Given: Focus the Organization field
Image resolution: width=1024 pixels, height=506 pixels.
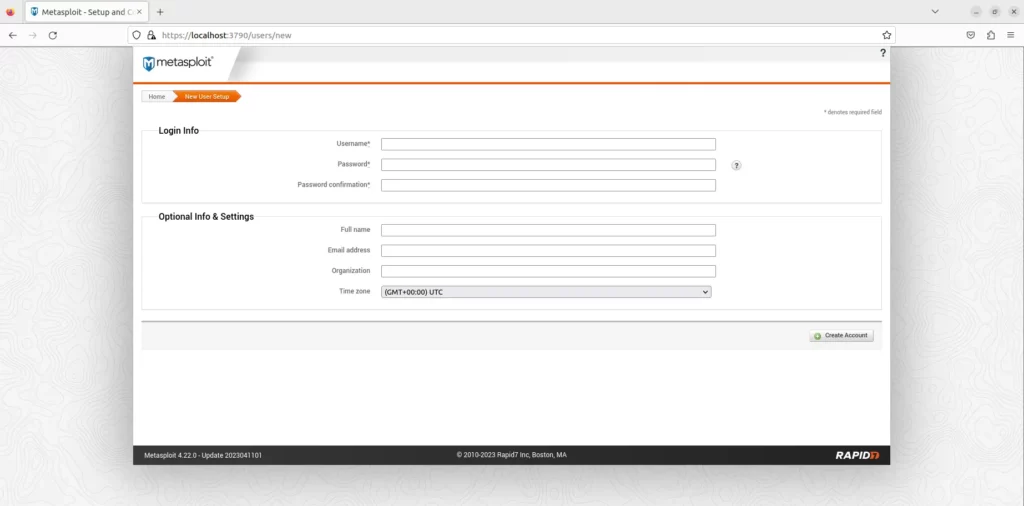Looking at the screenshot, I should click(x=548, y=271).
